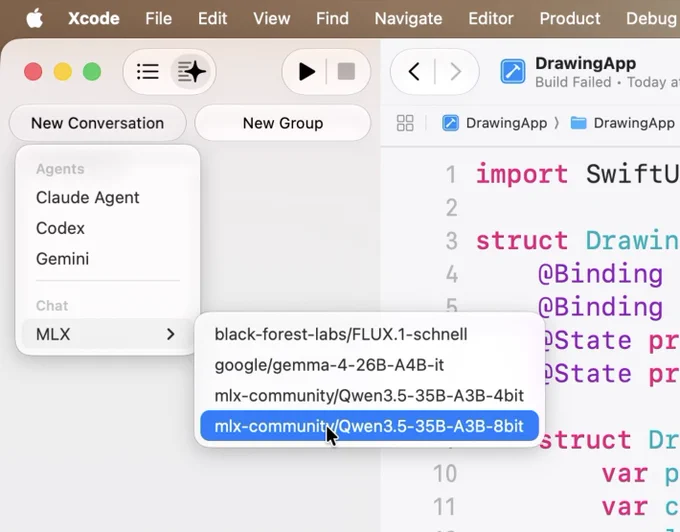Viewport: 680px width, 532px height.
Task: Stop the running task with stop button
Action: tap(346, 72)
